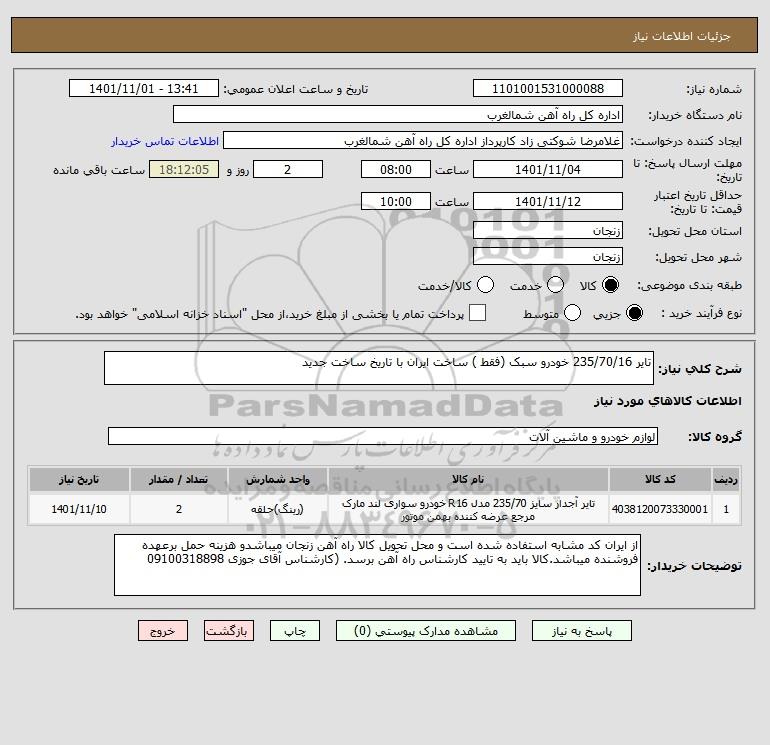Select the کالا/خدمت radio button
This screenshot has width=770, height=745.
(486, 285)
